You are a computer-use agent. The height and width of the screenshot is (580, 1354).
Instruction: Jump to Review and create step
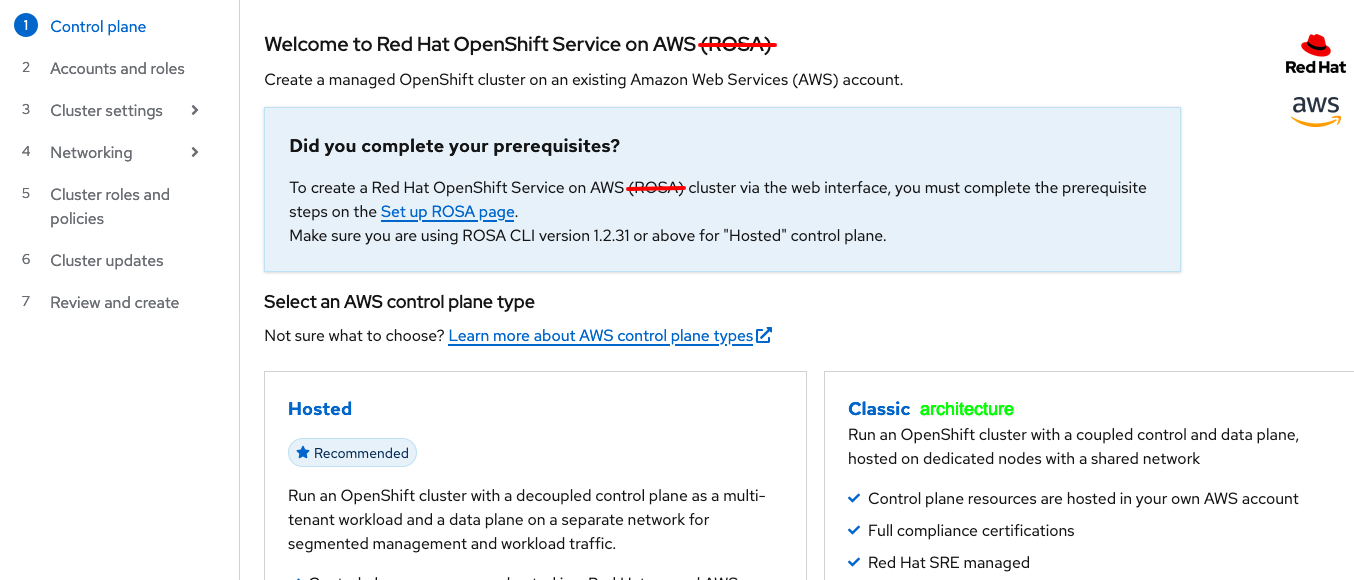coord(115,302)
